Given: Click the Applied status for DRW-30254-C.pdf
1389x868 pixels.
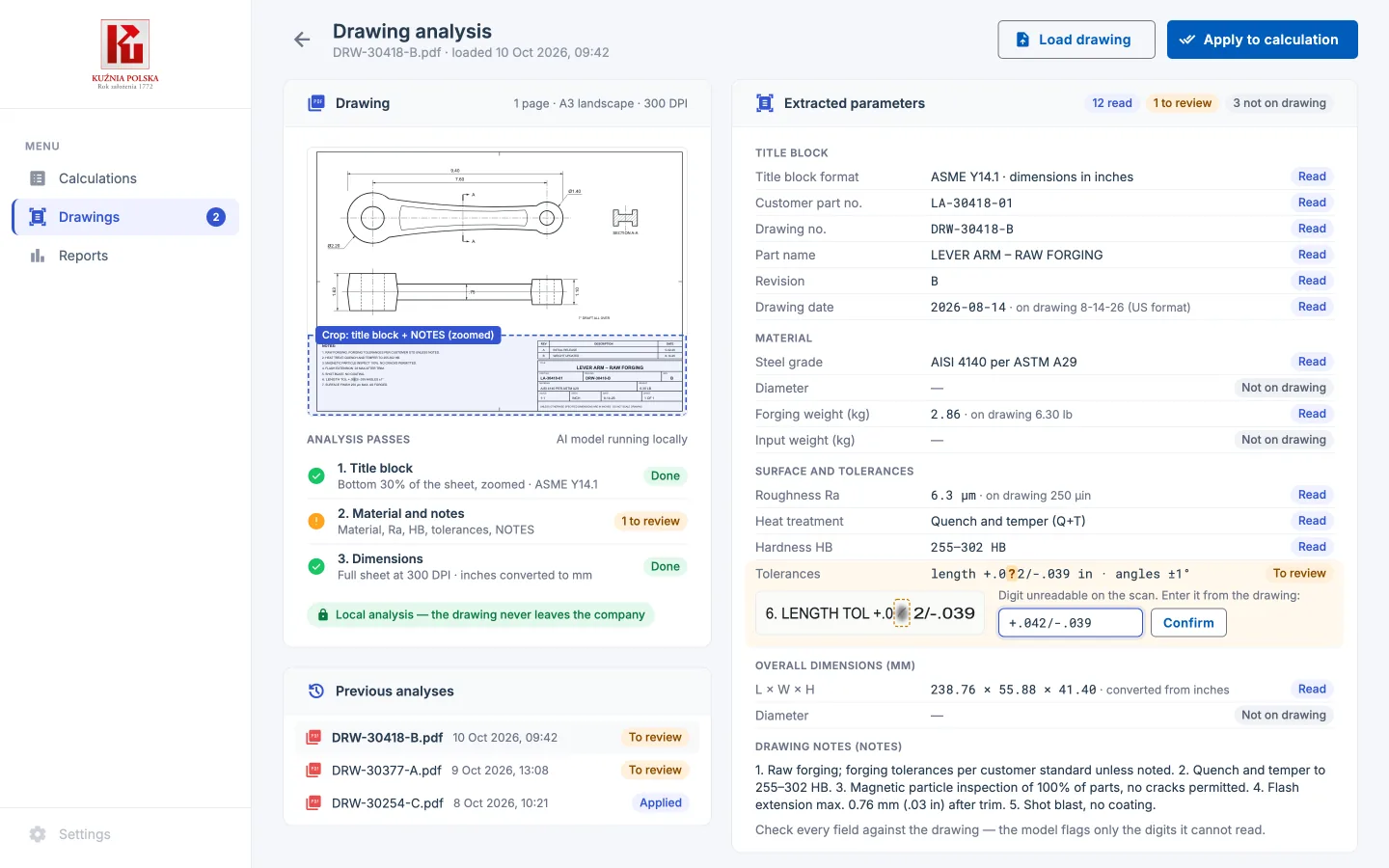Looking at the screenshot, I should [661, 803].
